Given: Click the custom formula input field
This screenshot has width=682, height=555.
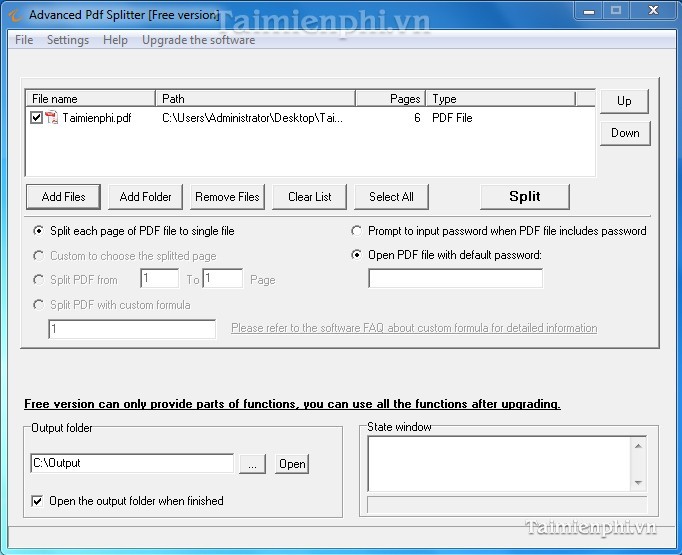Looking at the screenshot, I should 132,329.
